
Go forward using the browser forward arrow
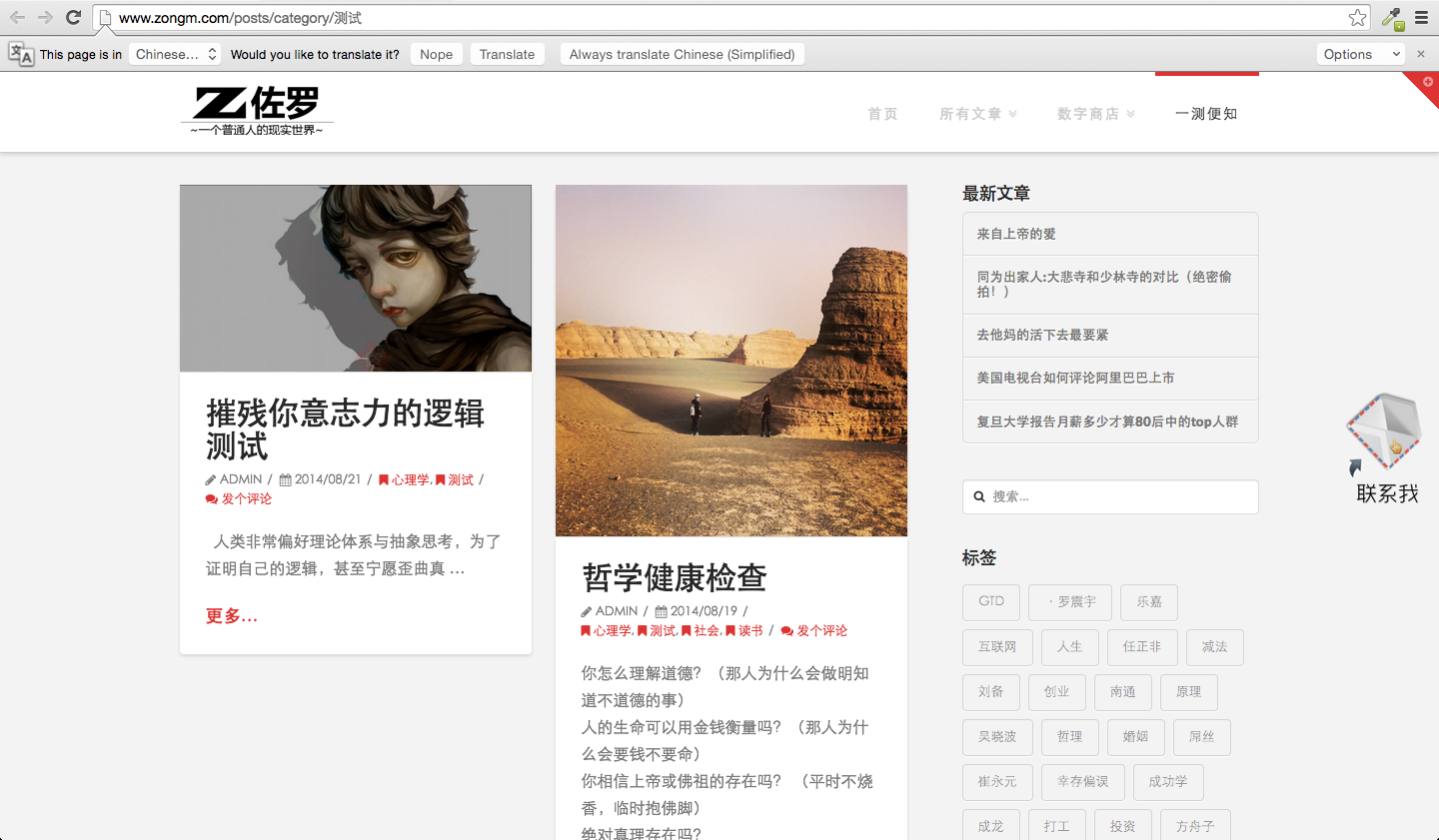click(45, 17)
